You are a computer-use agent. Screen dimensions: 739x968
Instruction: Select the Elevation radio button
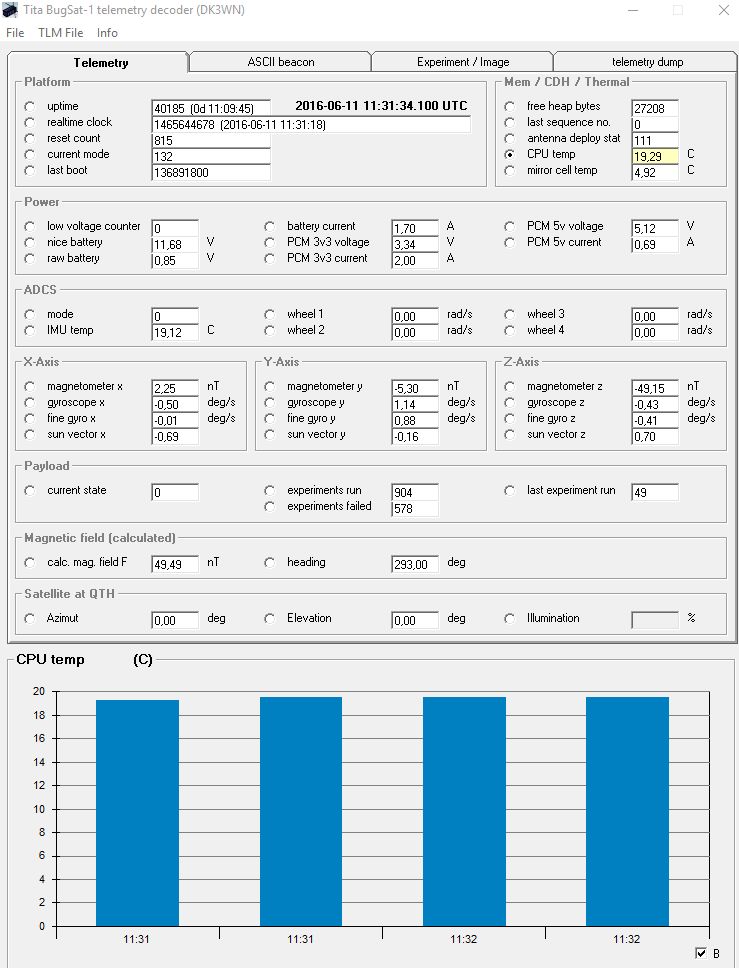click(269, 618)
